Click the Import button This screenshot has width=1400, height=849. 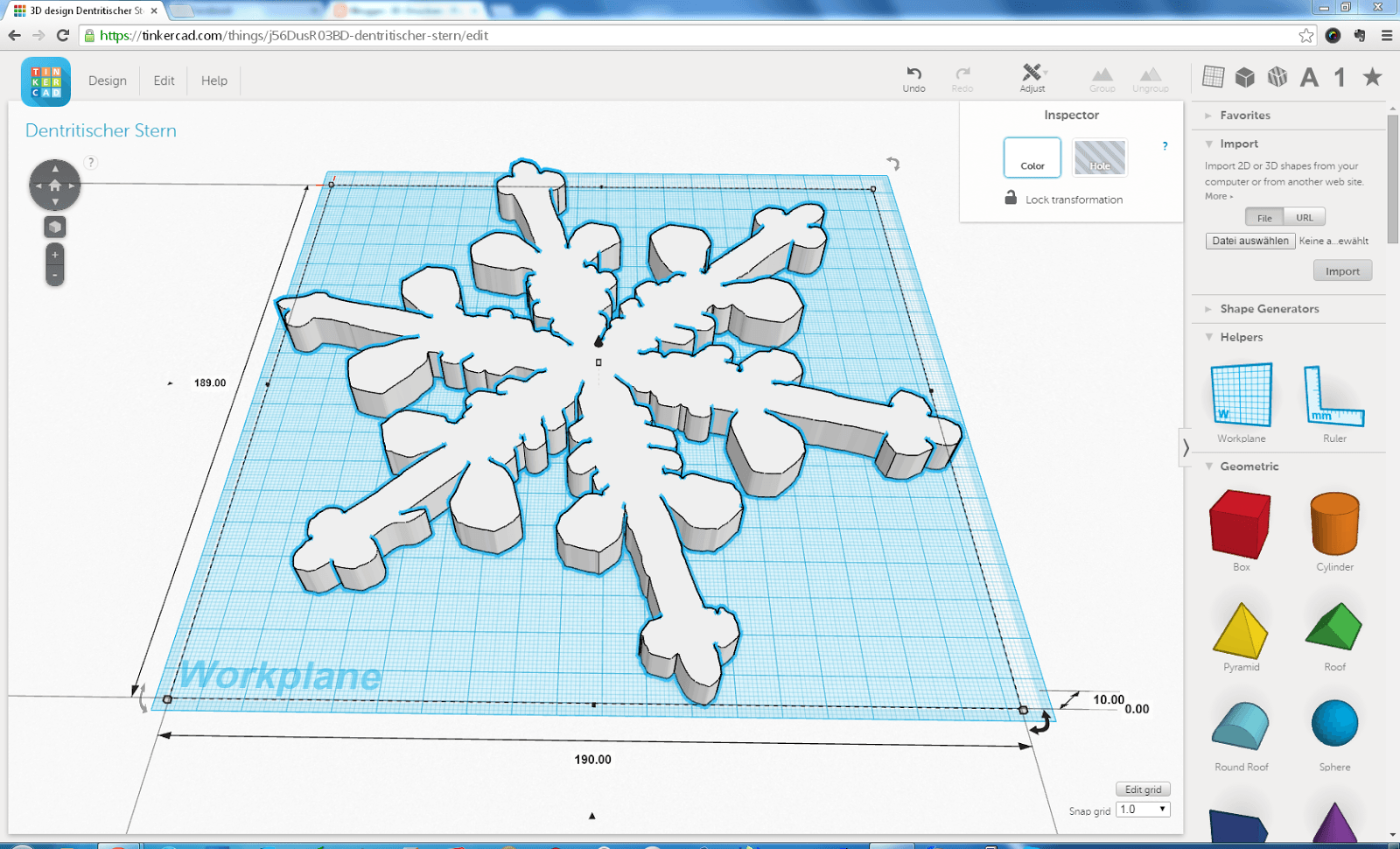coord(1342,270)
